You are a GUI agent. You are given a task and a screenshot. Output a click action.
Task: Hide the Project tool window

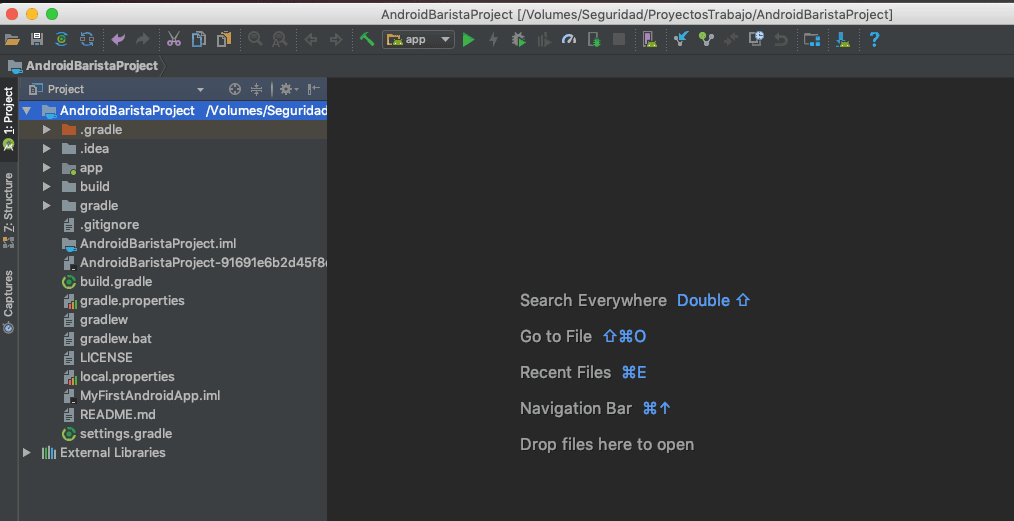point(314,89)
